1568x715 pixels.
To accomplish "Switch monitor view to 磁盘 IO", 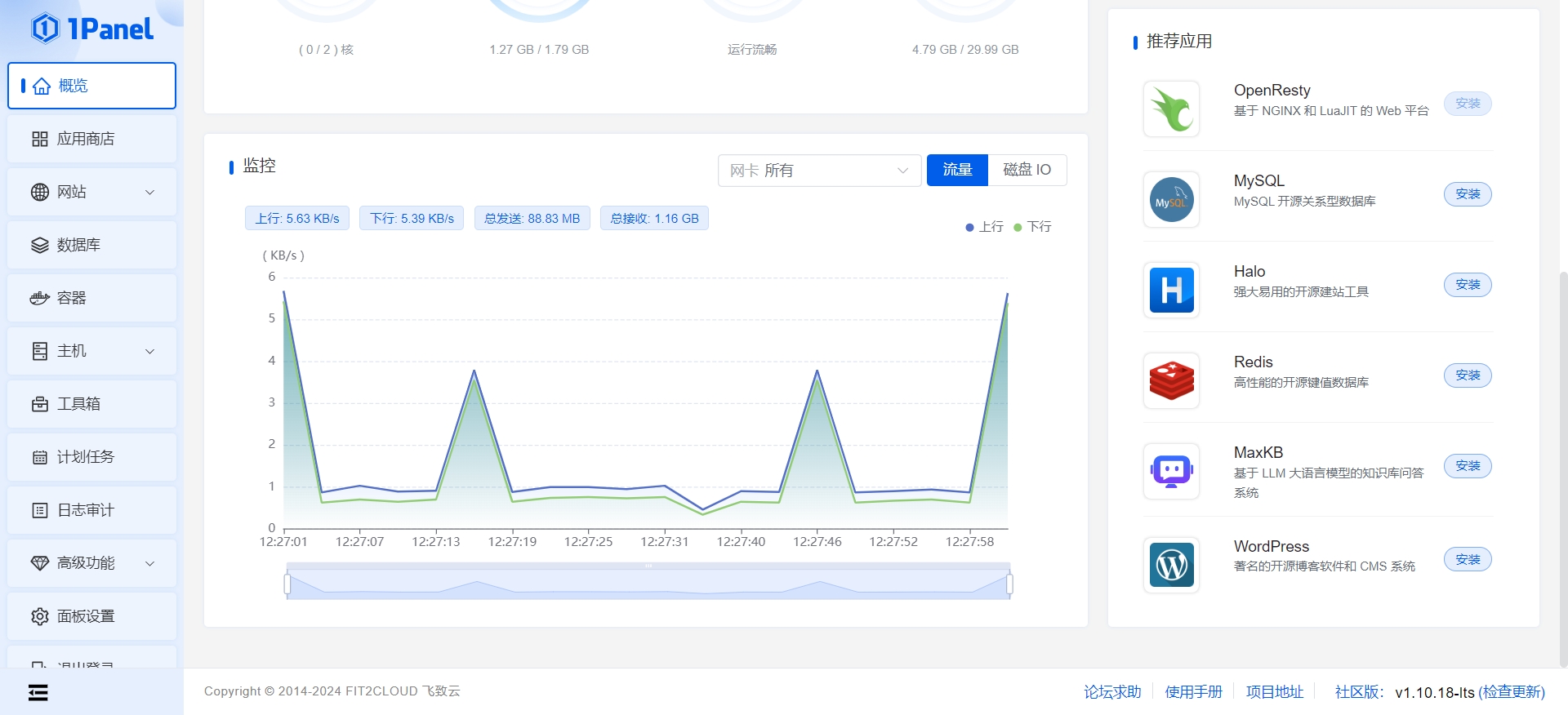I will (1027, 170).
